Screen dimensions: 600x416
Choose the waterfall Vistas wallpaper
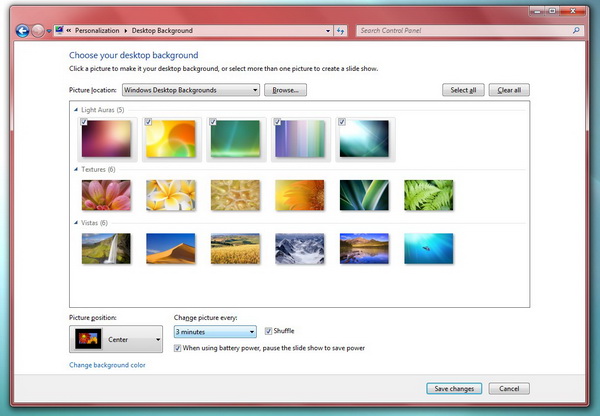[x=105, y=248]
